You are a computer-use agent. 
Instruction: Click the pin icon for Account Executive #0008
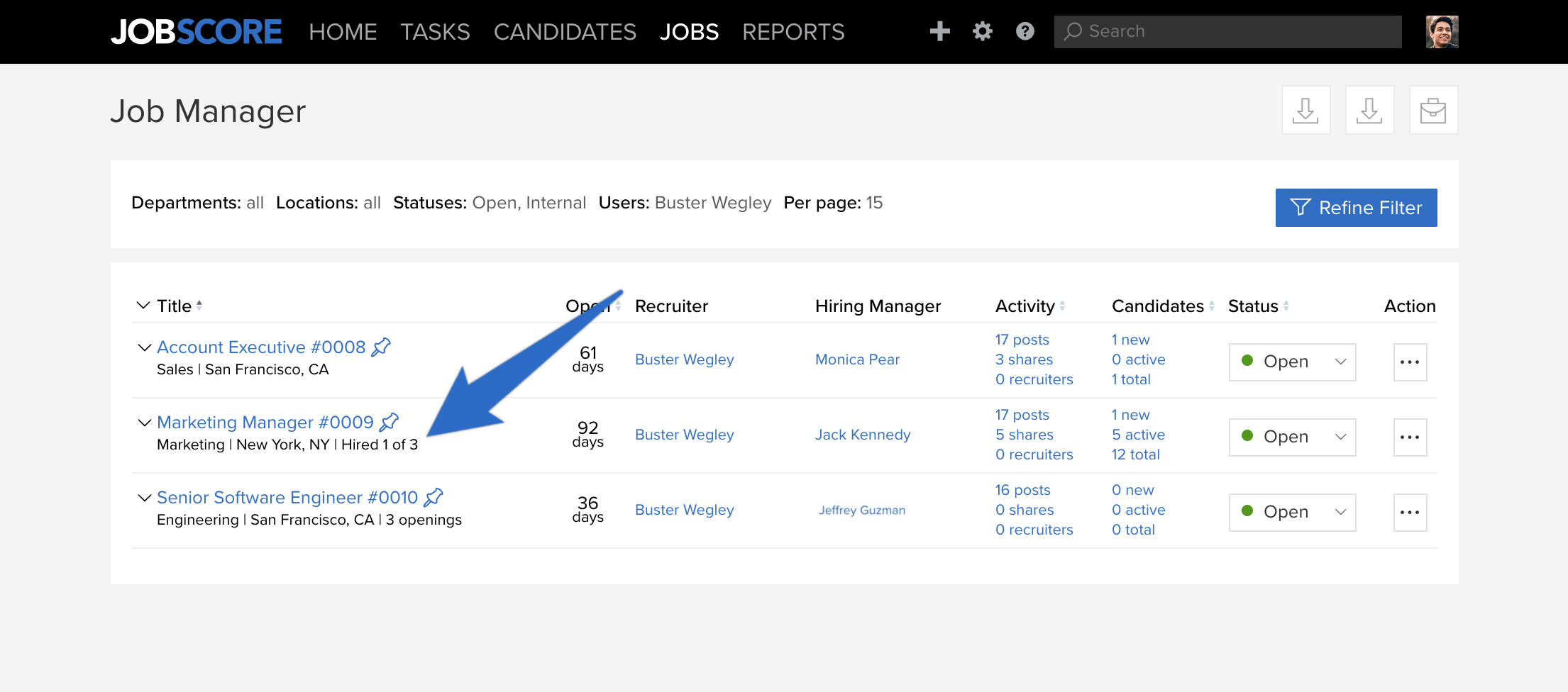(381, 347)
